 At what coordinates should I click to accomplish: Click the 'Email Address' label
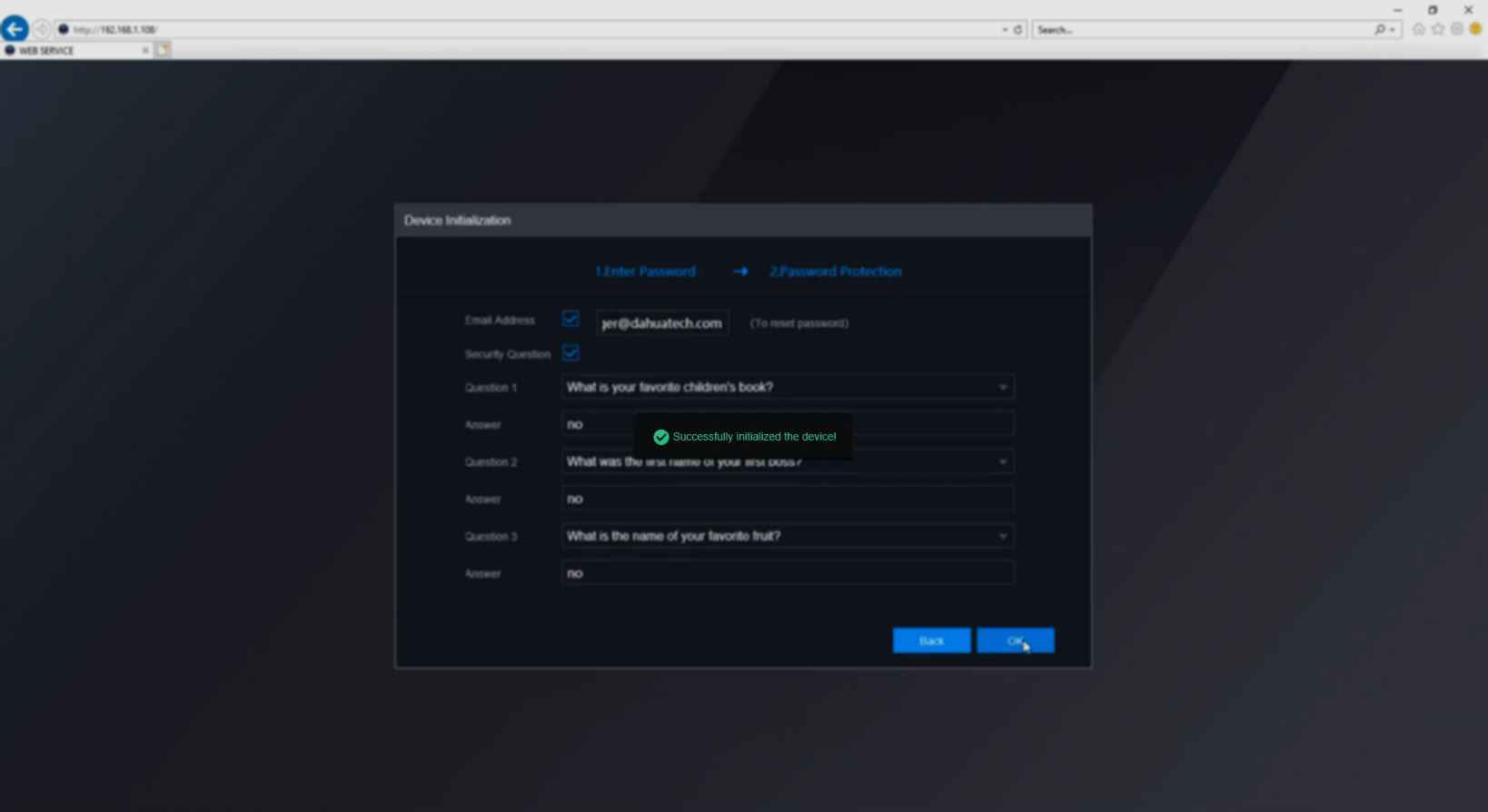(x=500, y=321)
